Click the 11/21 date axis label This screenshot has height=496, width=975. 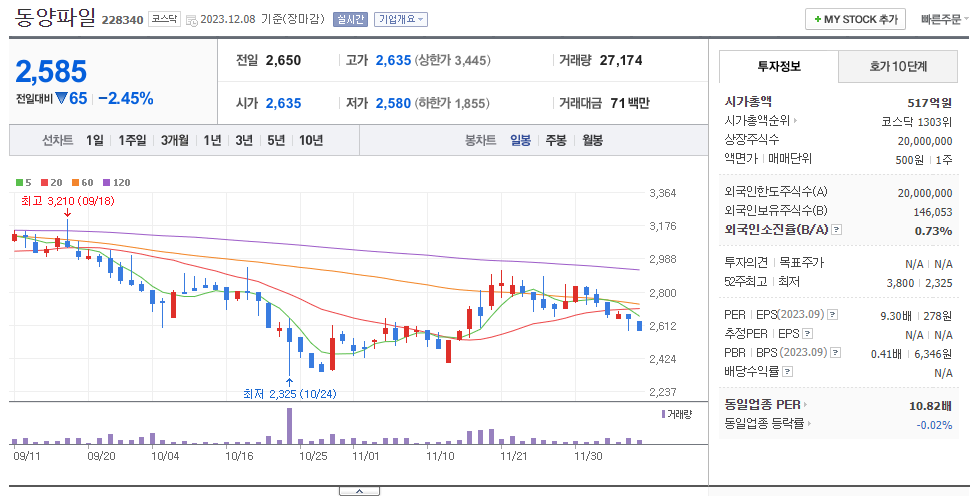pos(514,456)
